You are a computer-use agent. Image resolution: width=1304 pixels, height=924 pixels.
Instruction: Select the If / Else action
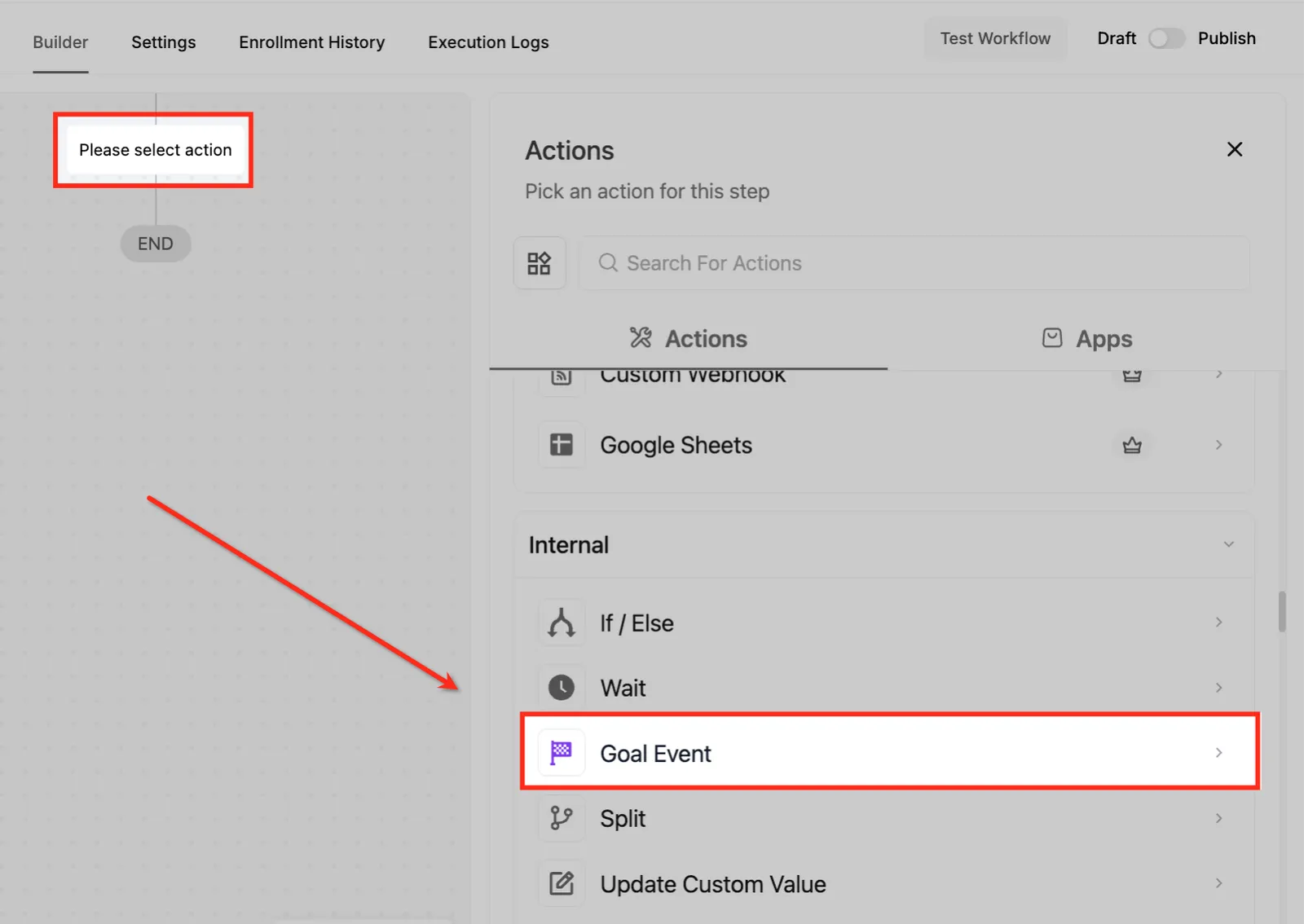pyautogui.click(x=883, y=623)
